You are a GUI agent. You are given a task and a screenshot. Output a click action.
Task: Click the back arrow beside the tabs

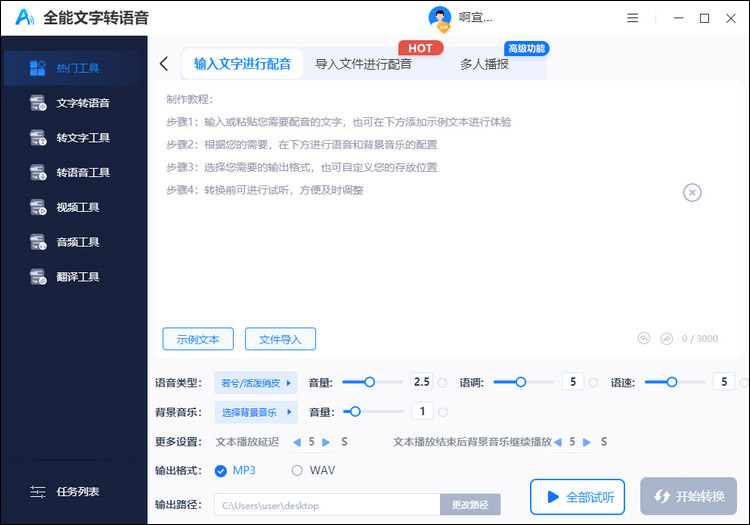click(x=164, y=64)
